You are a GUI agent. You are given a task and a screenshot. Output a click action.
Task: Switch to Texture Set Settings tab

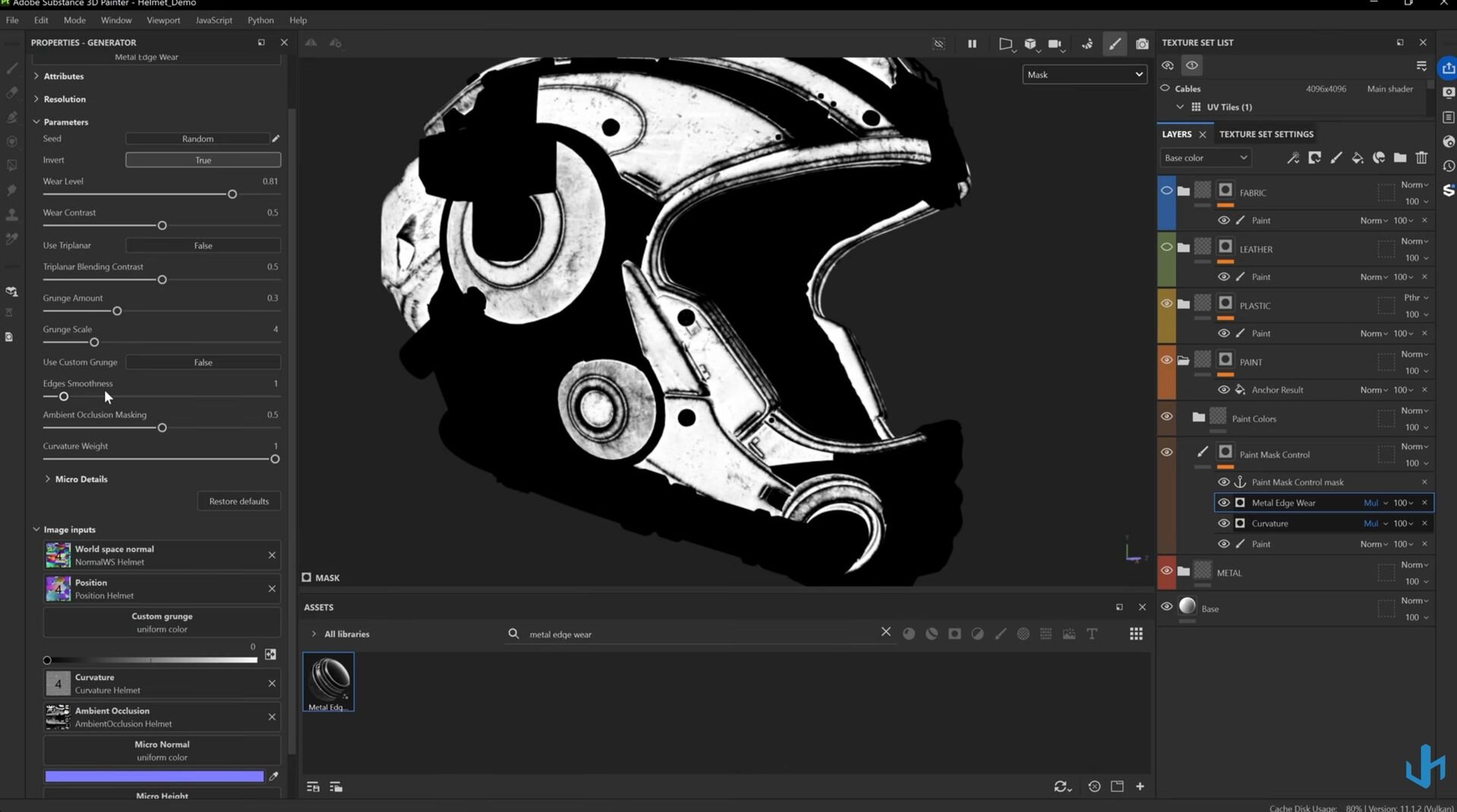tap(1266, 134)
